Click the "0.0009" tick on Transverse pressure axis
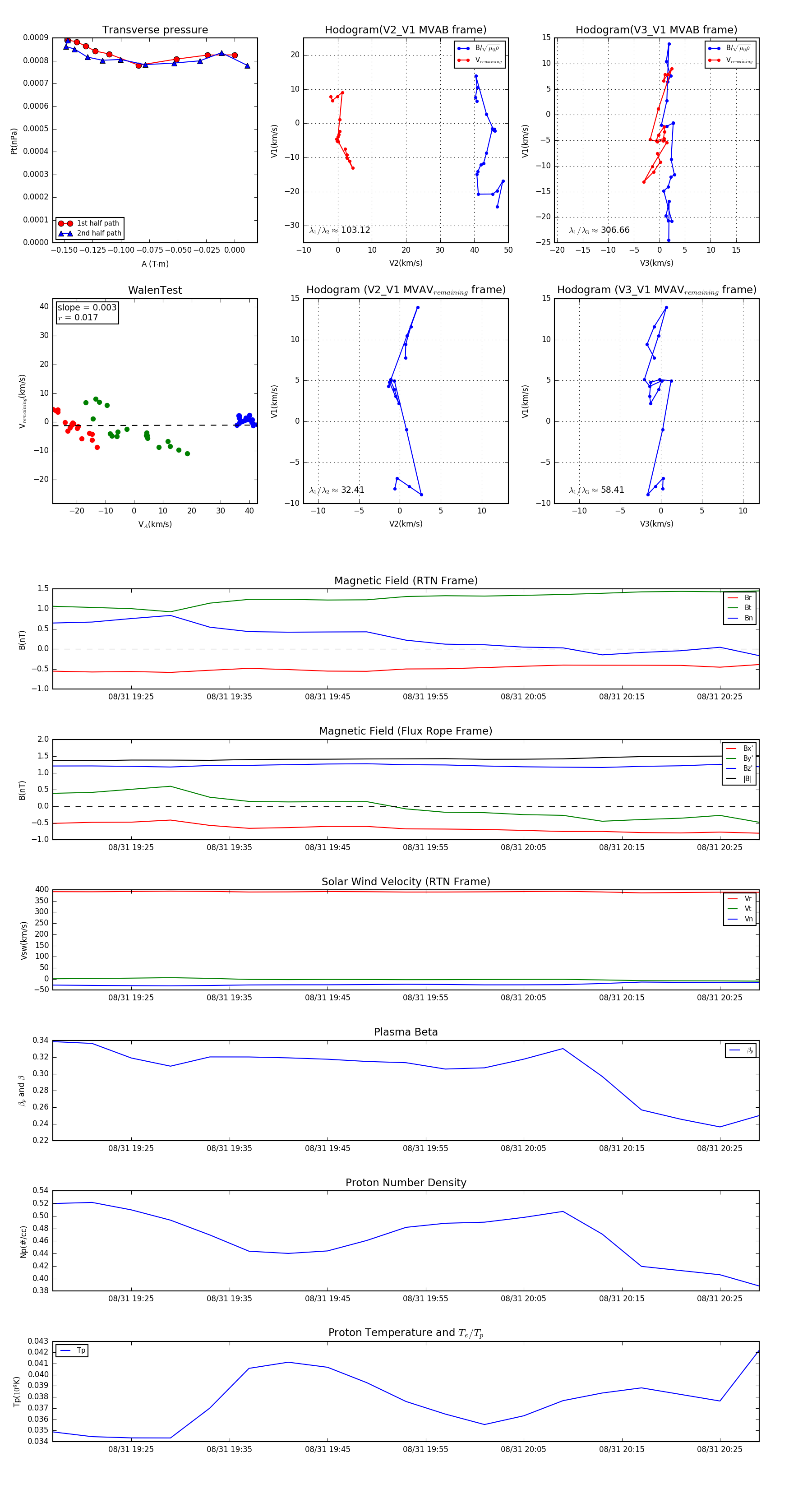The width and height of the screenshot is (812, 1489). coord(36,37)
